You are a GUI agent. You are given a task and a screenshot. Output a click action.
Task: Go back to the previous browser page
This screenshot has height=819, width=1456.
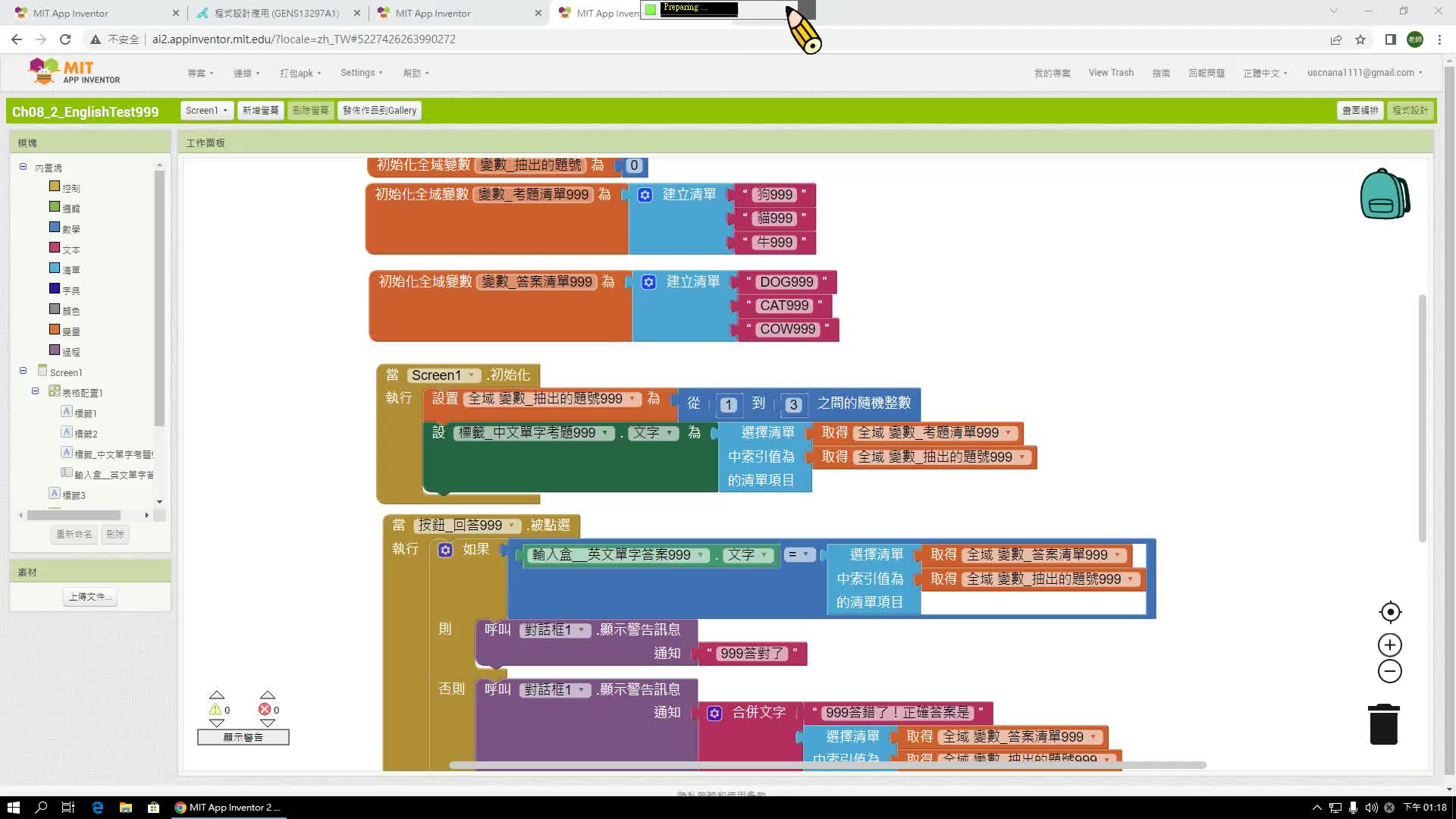point(17,39)
